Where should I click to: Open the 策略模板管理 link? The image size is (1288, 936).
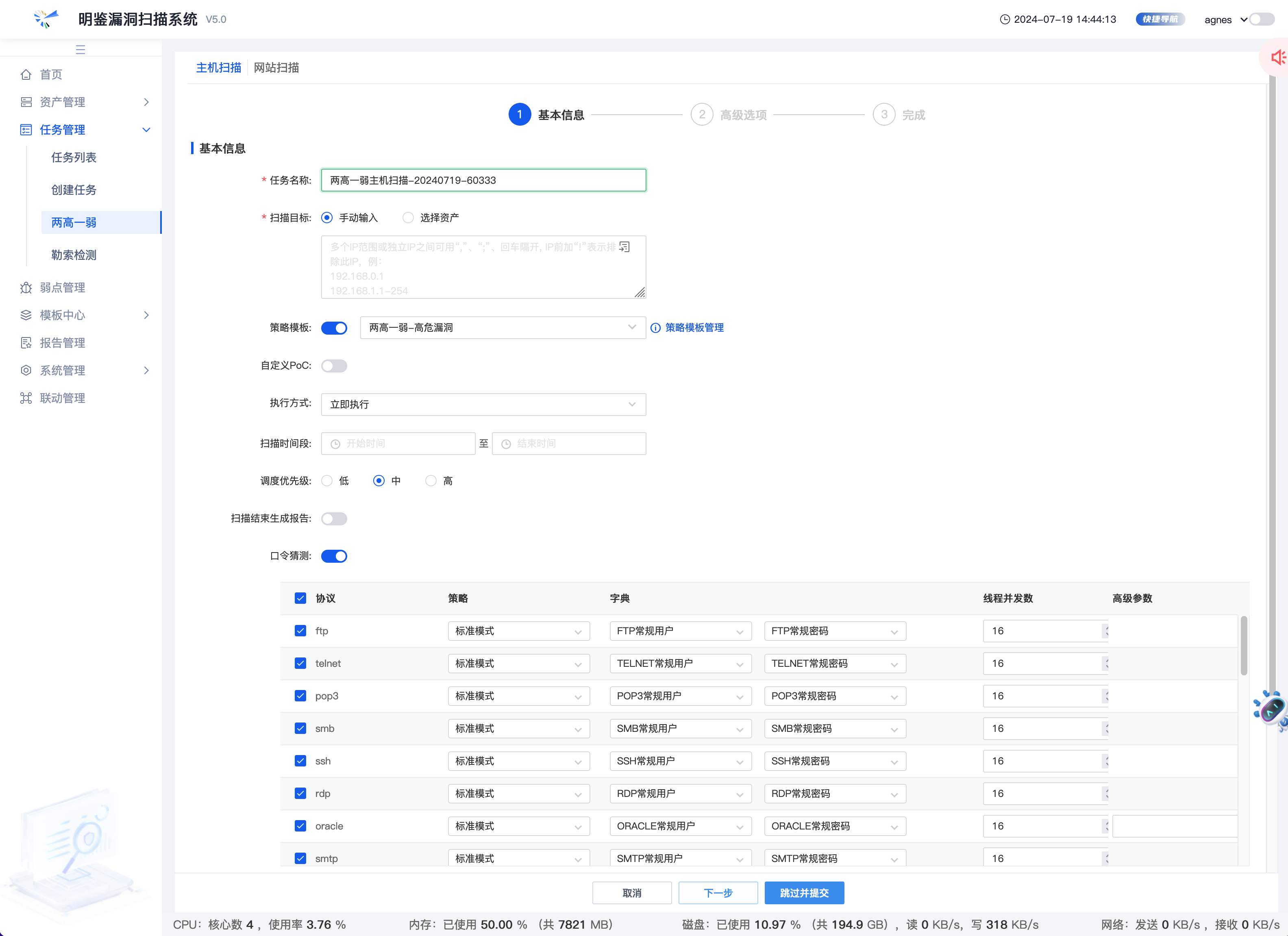[694, 328]
